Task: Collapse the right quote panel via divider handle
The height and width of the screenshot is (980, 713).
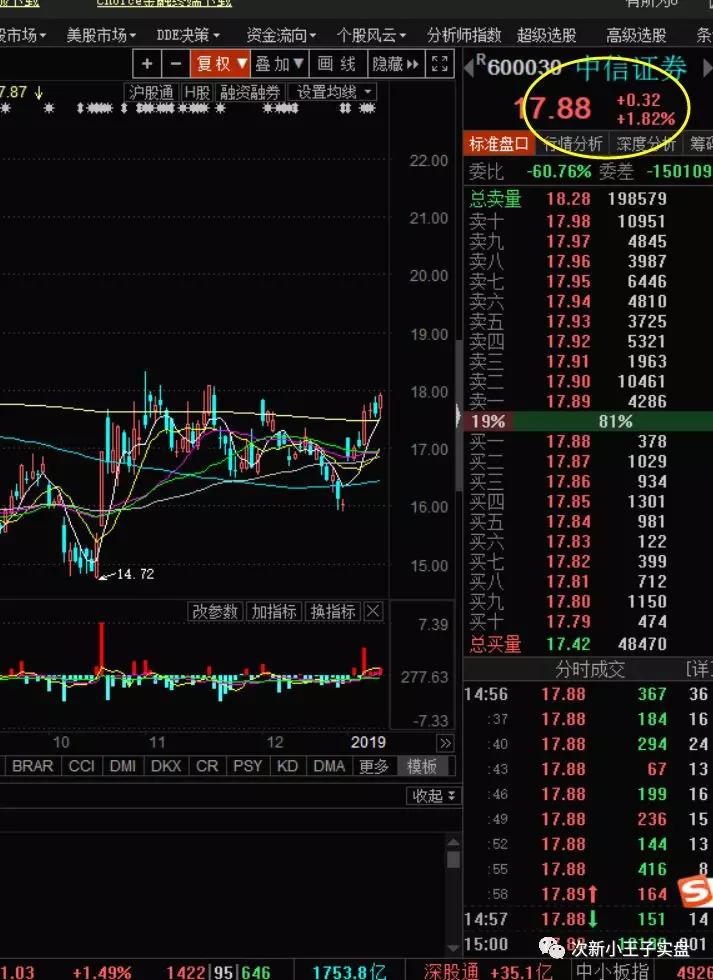Action: tap(459, 414)
